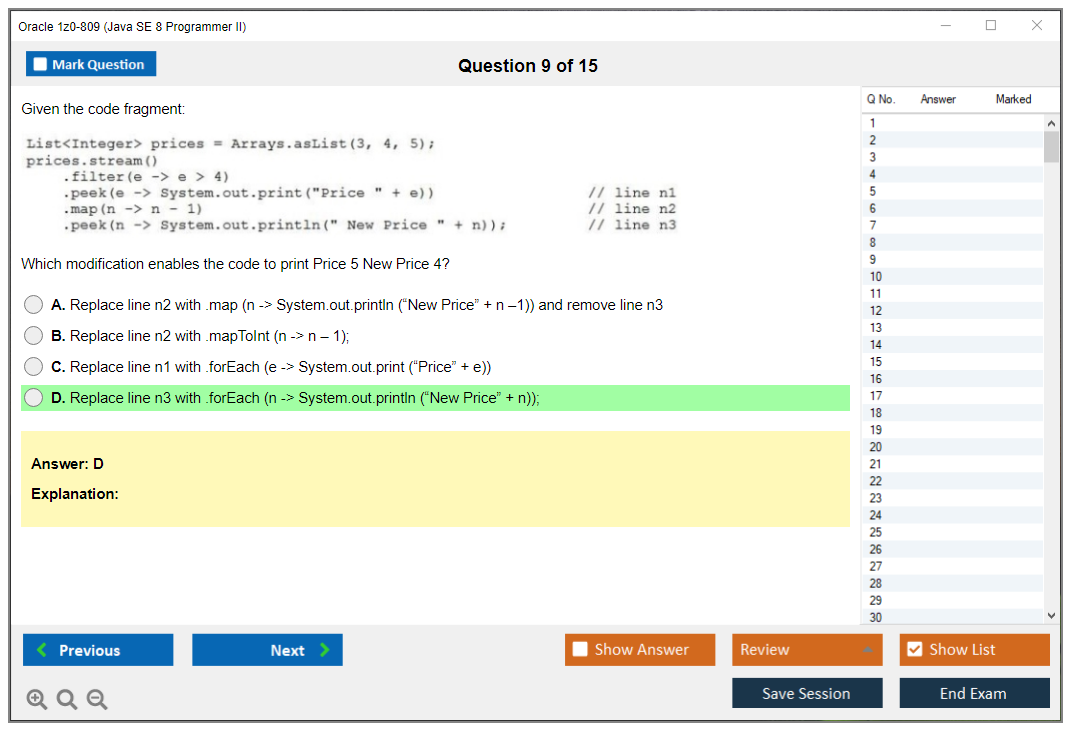Click the End Exam button
Viewport: 1075px width, 735px height.
974,693
